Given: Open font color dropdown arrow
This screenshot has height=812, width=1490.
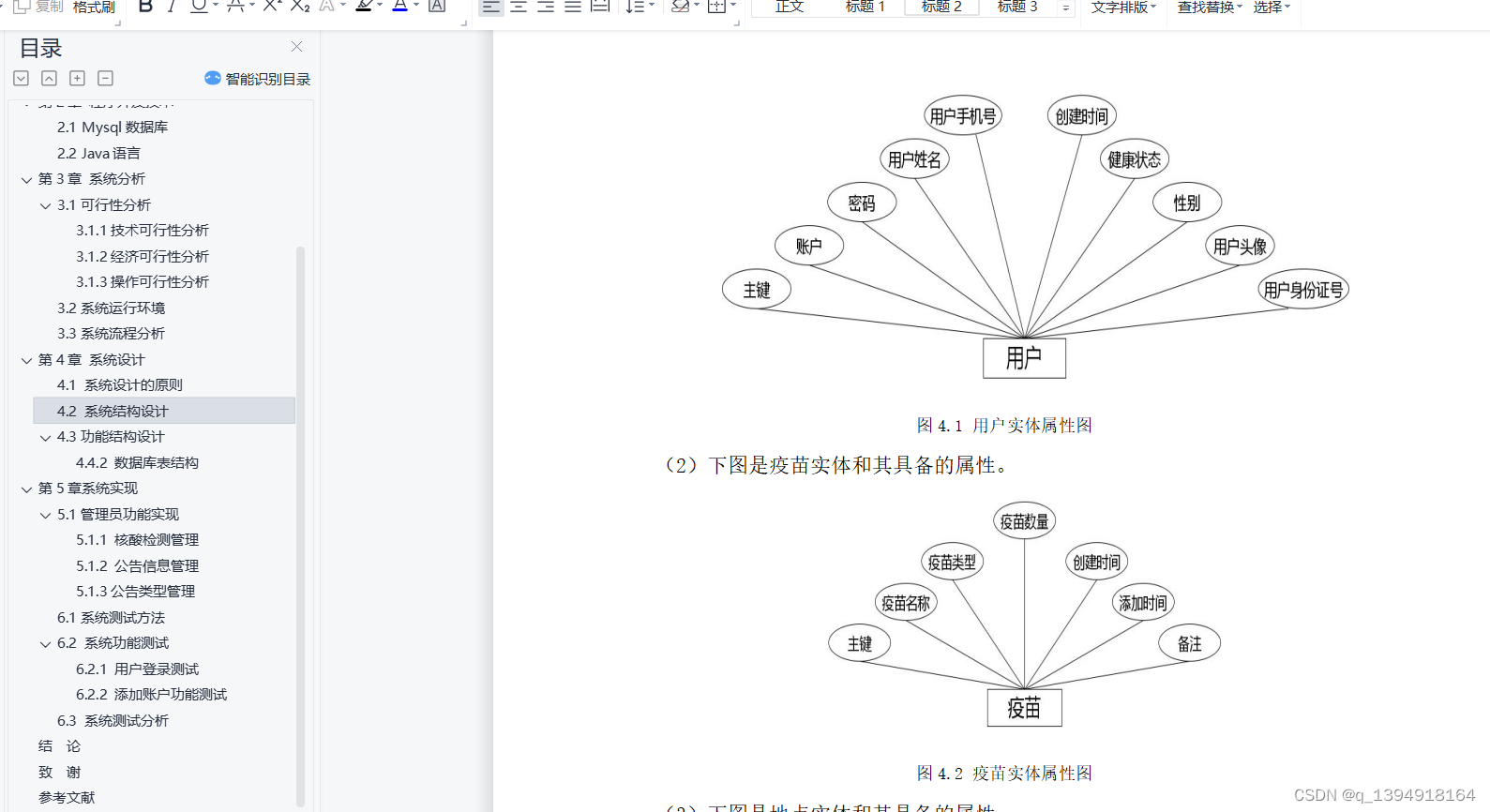Looking at the screenshot, I should pyautogui.click(x=416, y=7).
